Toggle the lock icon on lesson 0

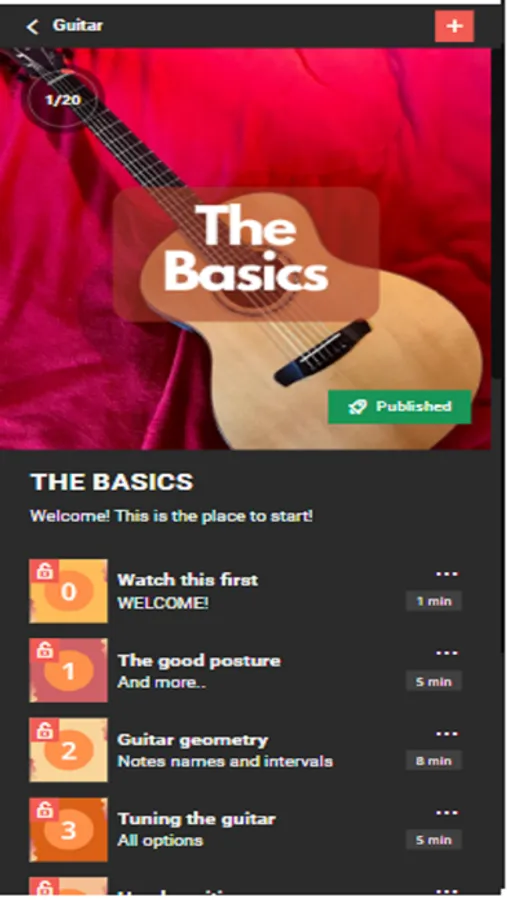click(x=44, y=571)
